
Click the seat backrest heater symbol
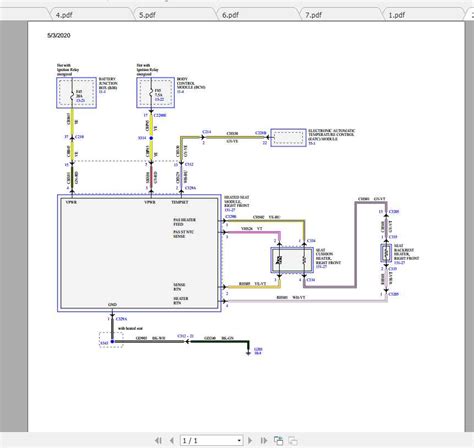click(x=386, y=253)
